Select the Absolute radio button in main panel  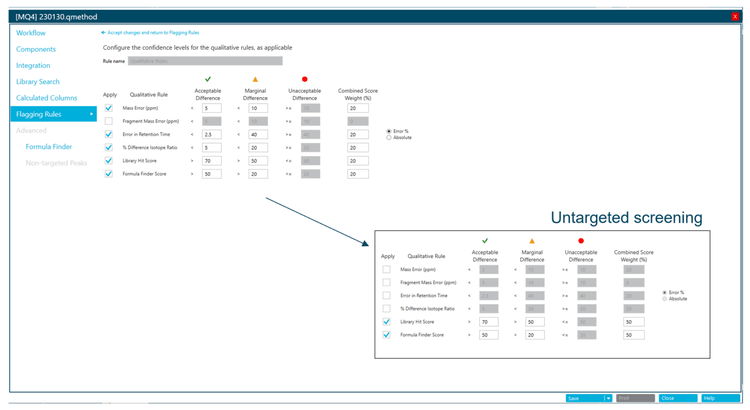[389, 137]
